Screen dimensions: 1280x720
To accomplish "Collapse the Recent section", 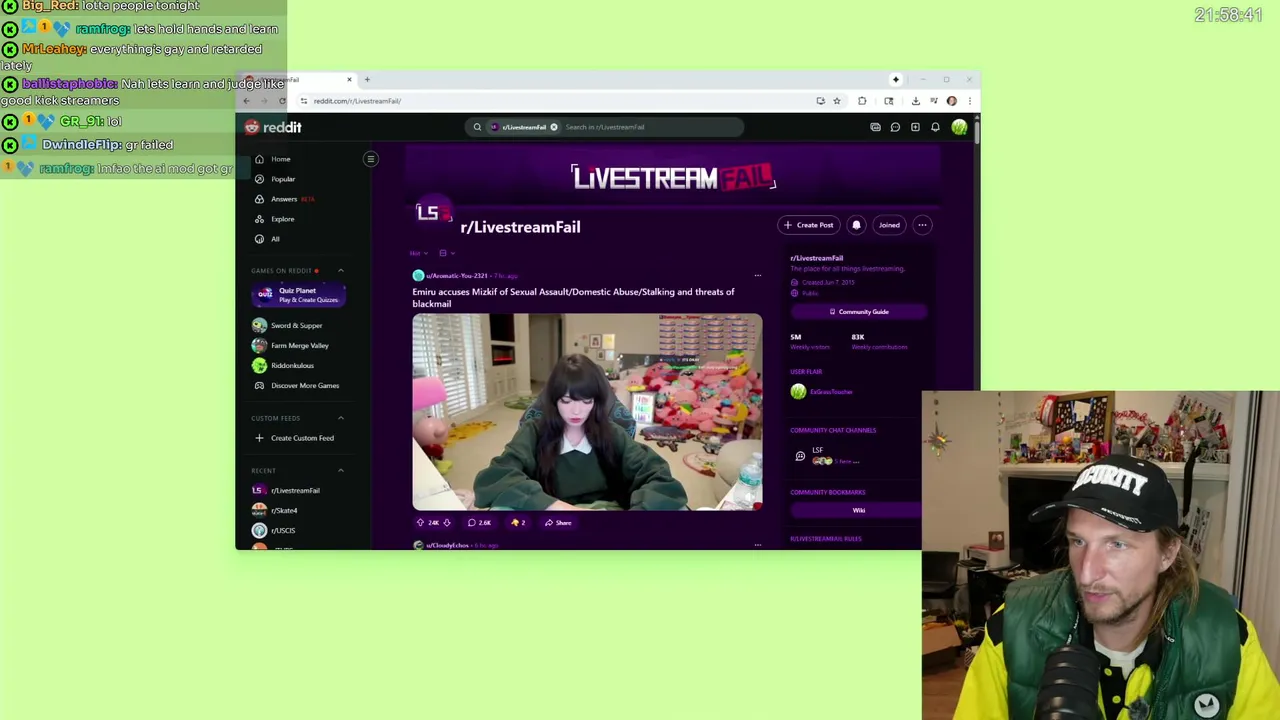I will pyautogui.click(x=340, y=470).
